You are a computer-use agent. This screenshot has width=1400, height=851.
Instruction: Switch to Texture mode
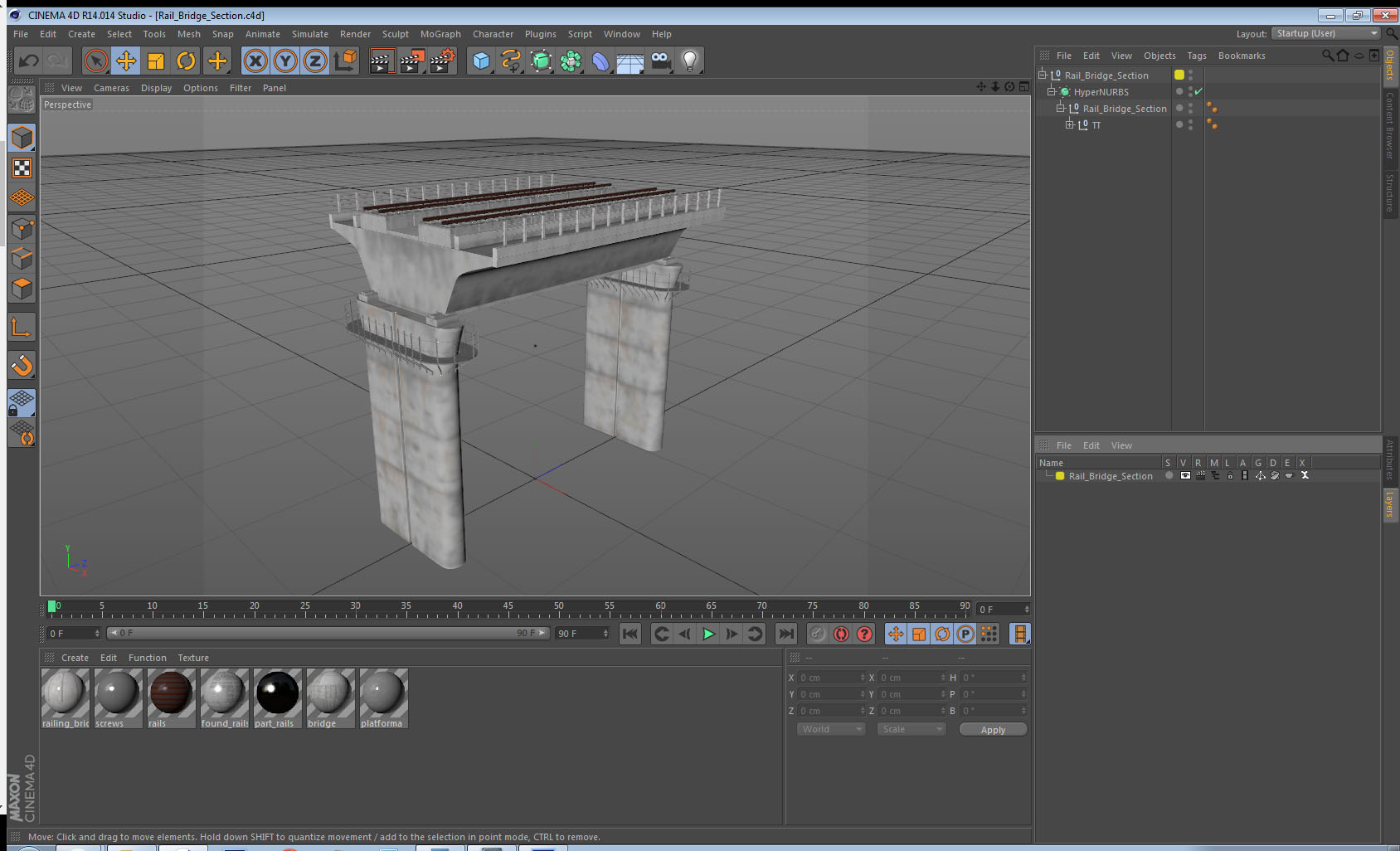tap(22, 168)
